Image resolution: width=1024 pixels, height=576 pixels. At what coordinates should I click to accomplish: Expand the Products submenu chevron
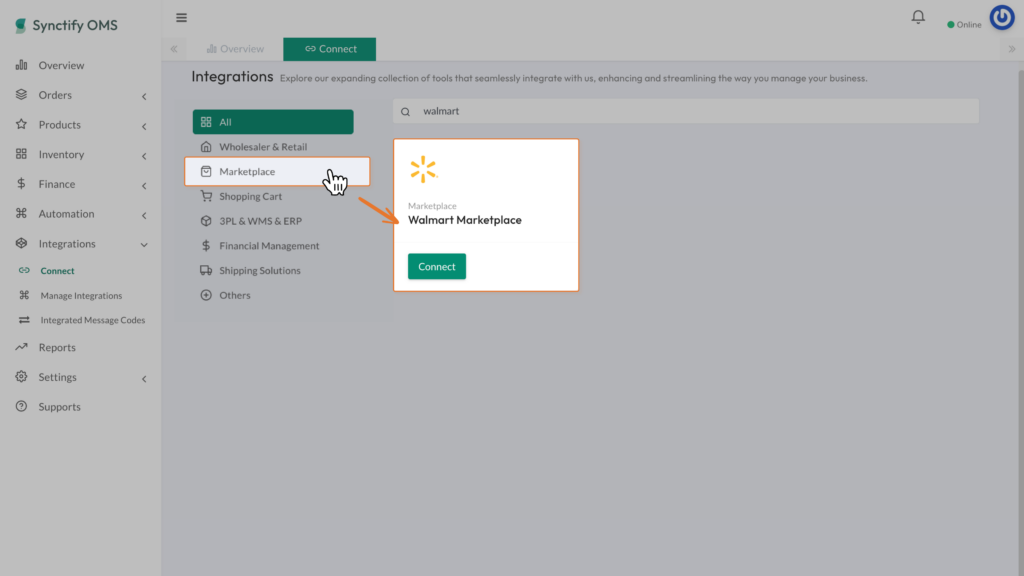pos(144,126)
